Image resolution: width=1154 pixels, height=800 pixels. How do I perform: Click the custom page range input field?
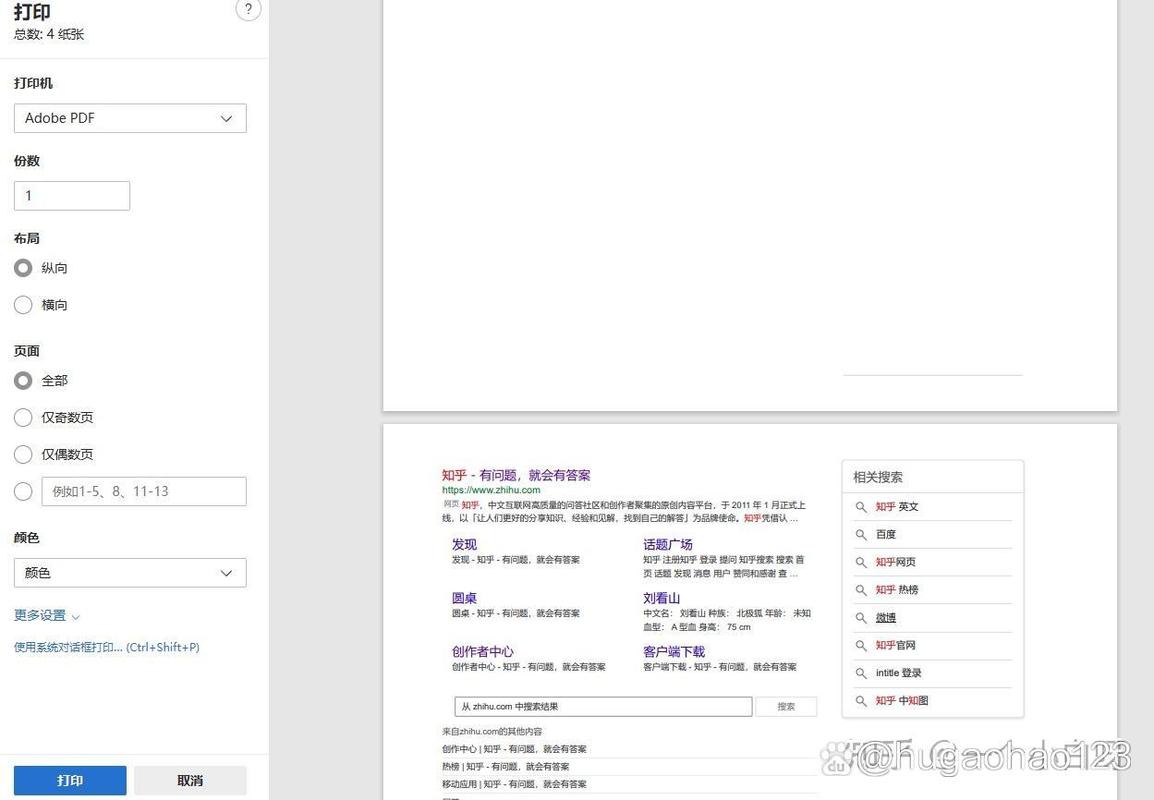pyautogui.click(x=143, y=491)
